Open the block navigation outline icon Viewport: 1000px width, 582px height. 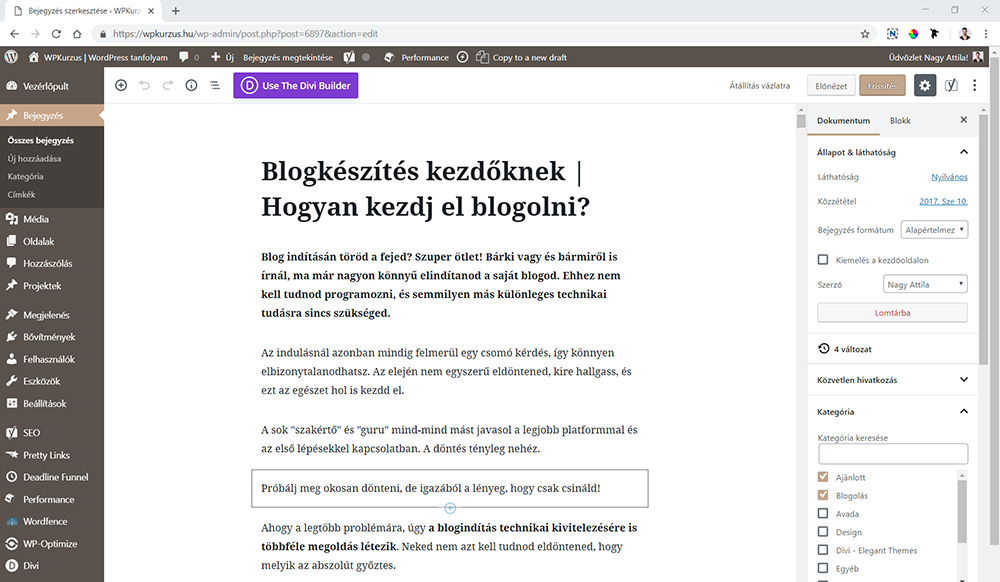pyautogui.click(x=215, y=85)
